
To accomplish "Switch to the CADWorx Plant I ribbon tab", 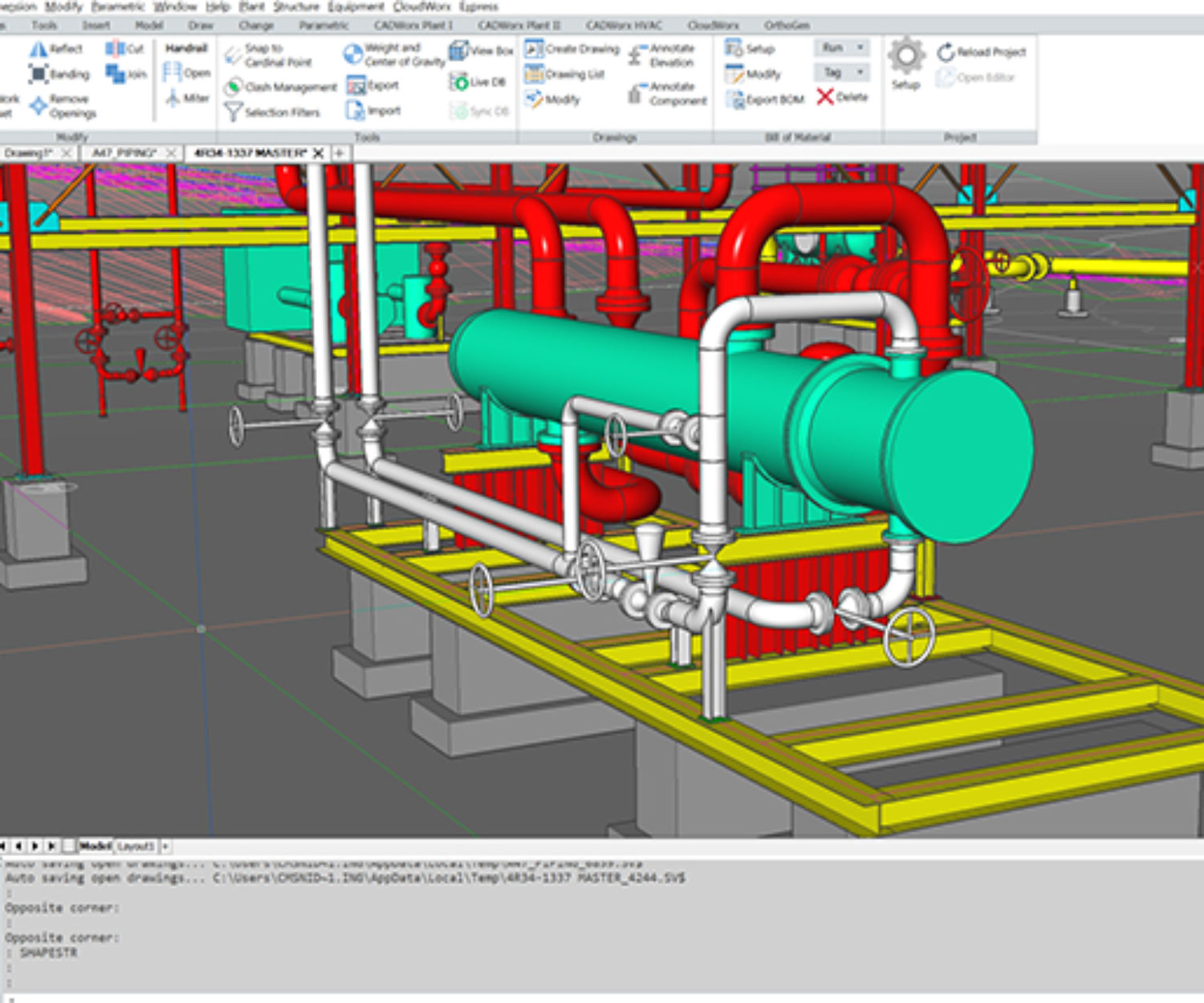I will 413,26.
